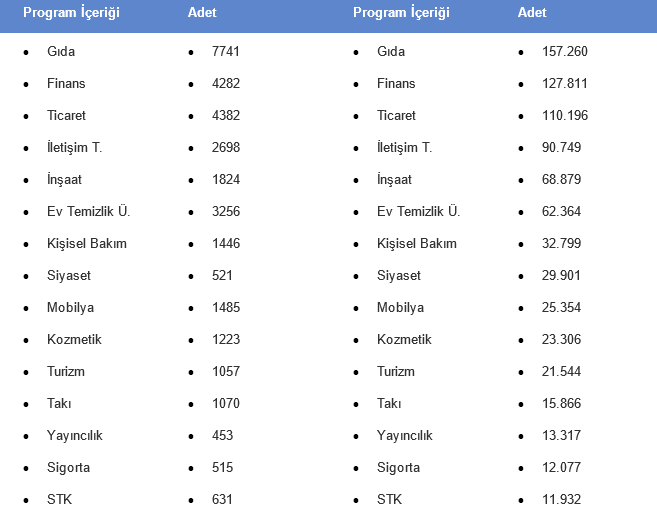
Task: Select the Kişisel Bakım value 32.799
Action: click(x=561, y=243)
